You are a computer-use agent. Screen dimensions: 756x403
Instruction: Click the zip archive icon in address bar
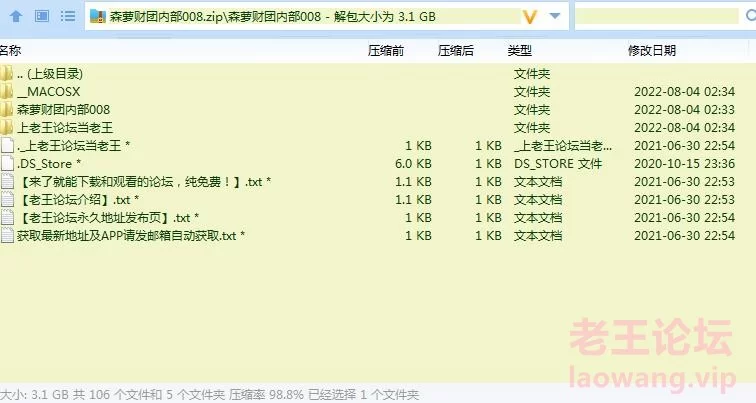[97, 17]
